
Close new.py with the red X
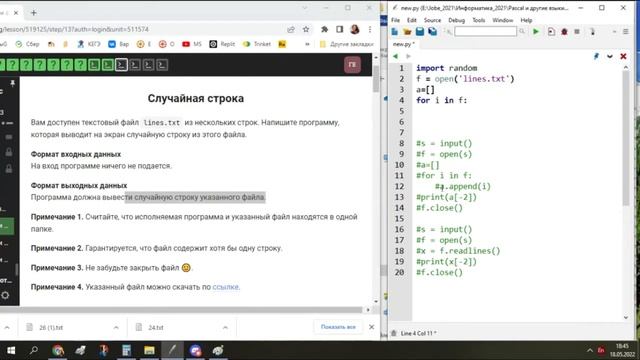[x=623, y=56]
